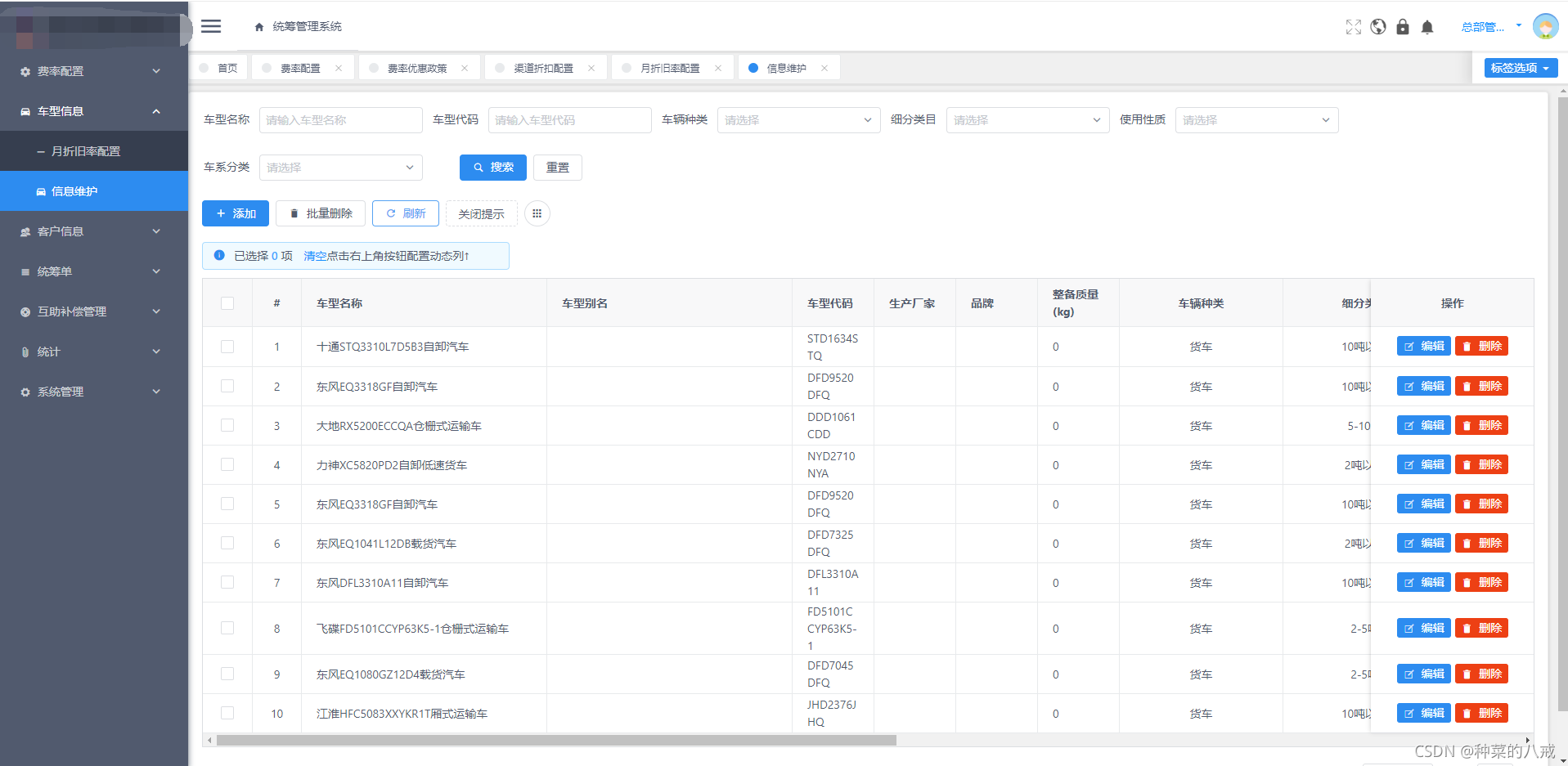
Task: Open the 总部管... user dropdown
Action: (x=1490, y=27)
